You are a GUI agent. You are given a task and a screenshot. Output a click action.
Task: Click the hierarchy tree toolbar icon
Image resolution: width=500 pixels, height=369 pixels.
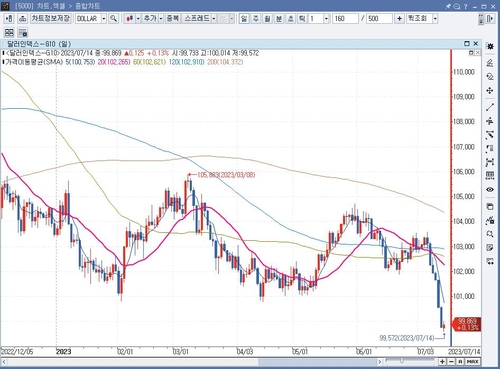pyautogui.click(x=22, y=19)
